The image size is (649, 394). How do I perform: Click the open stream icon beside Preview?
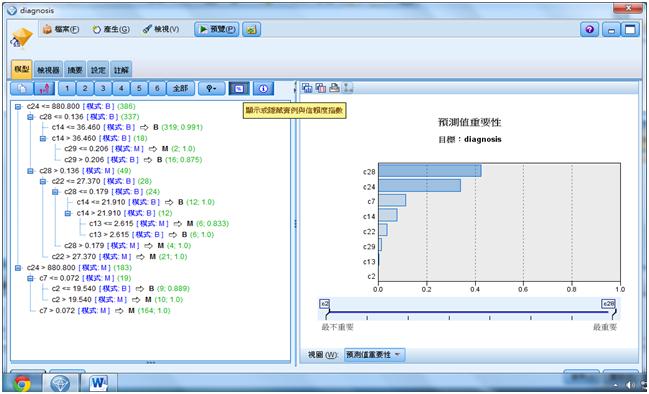(252, 29)
